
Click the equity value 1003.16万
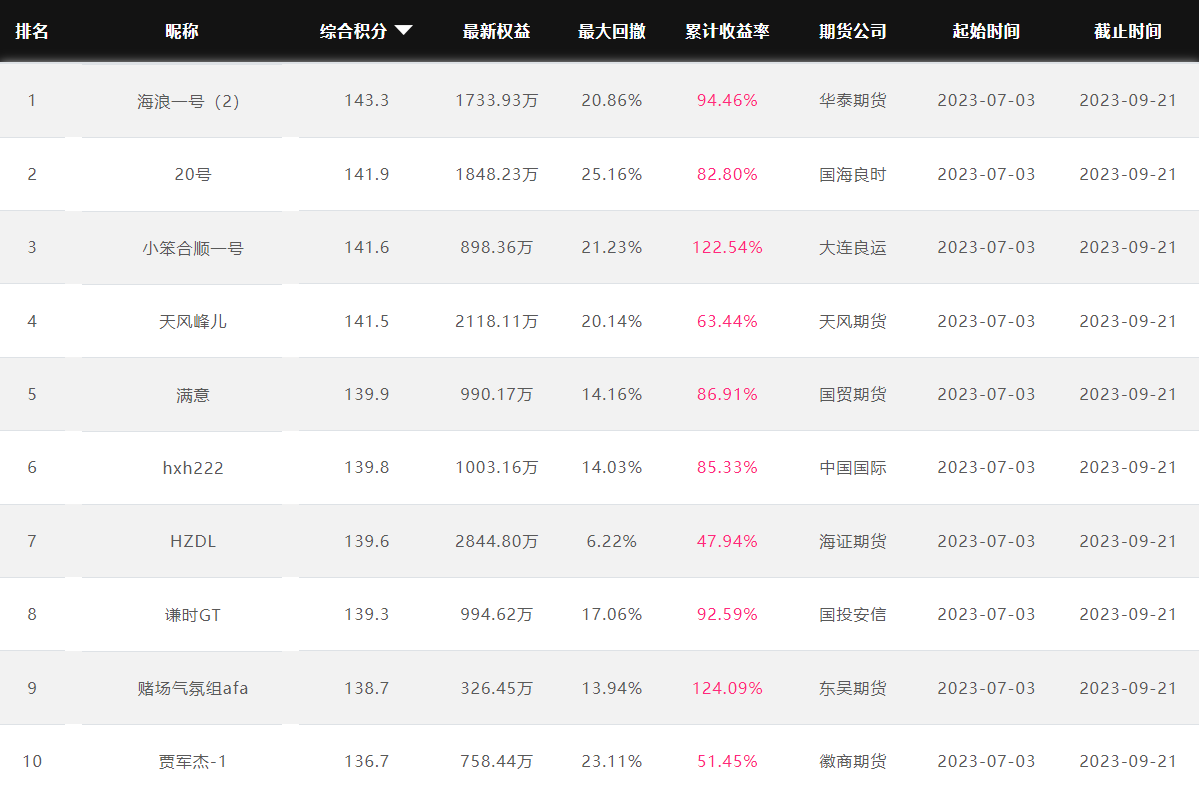coord(496,467)
